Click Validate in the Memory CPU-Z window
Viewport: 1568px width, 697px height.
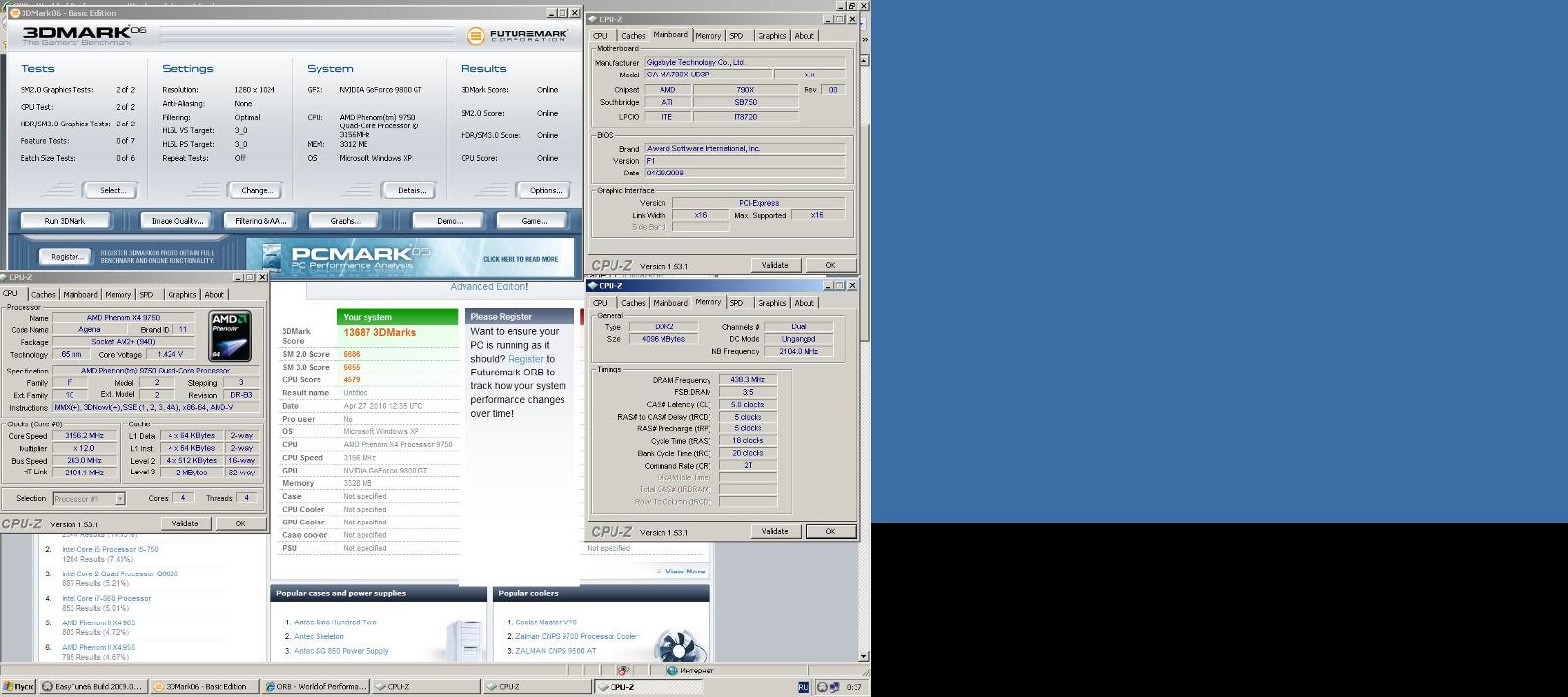[775, 531]
